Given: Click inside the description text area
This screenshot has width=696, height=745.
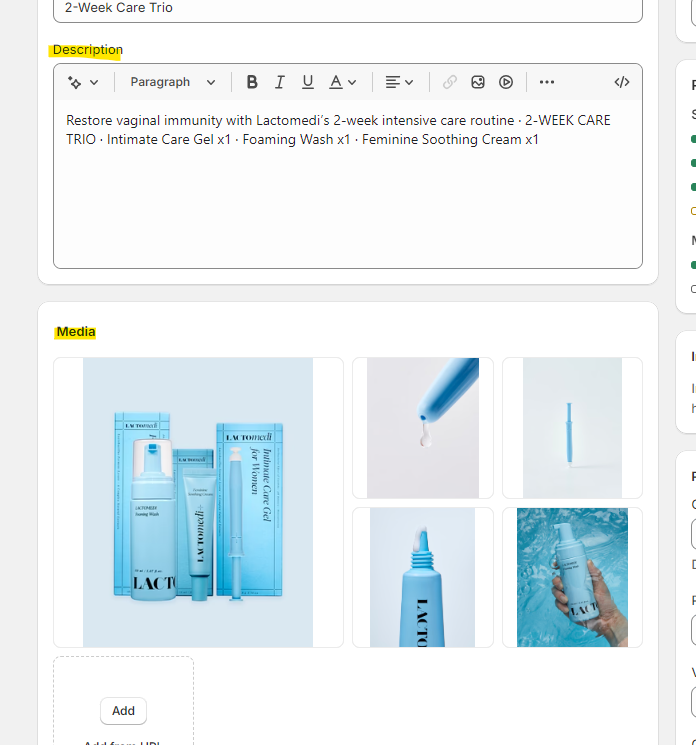Looking at the screenshot, I should click(348, 184).
